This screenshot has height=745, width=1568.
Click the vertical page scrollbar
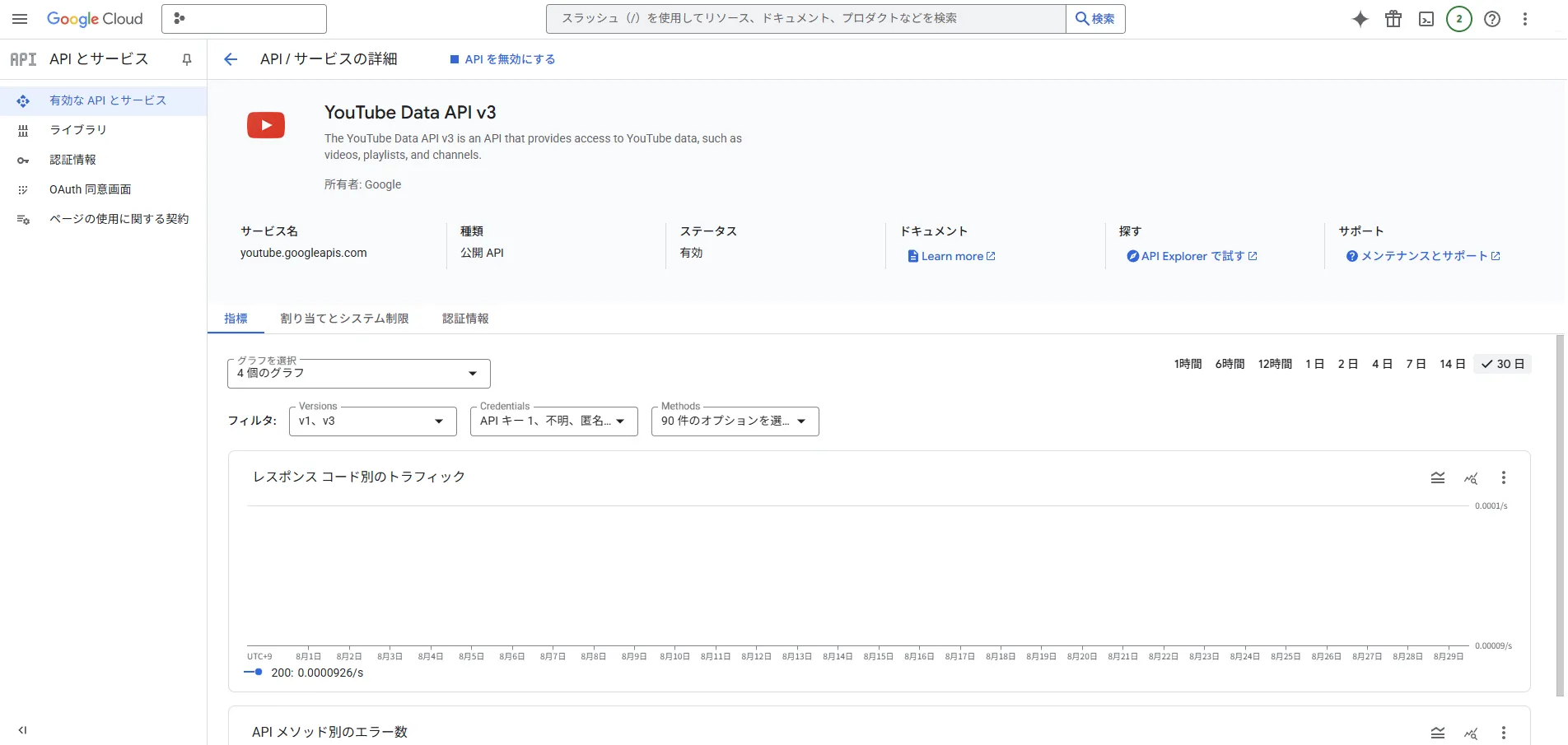click(x=1560, y=515)
